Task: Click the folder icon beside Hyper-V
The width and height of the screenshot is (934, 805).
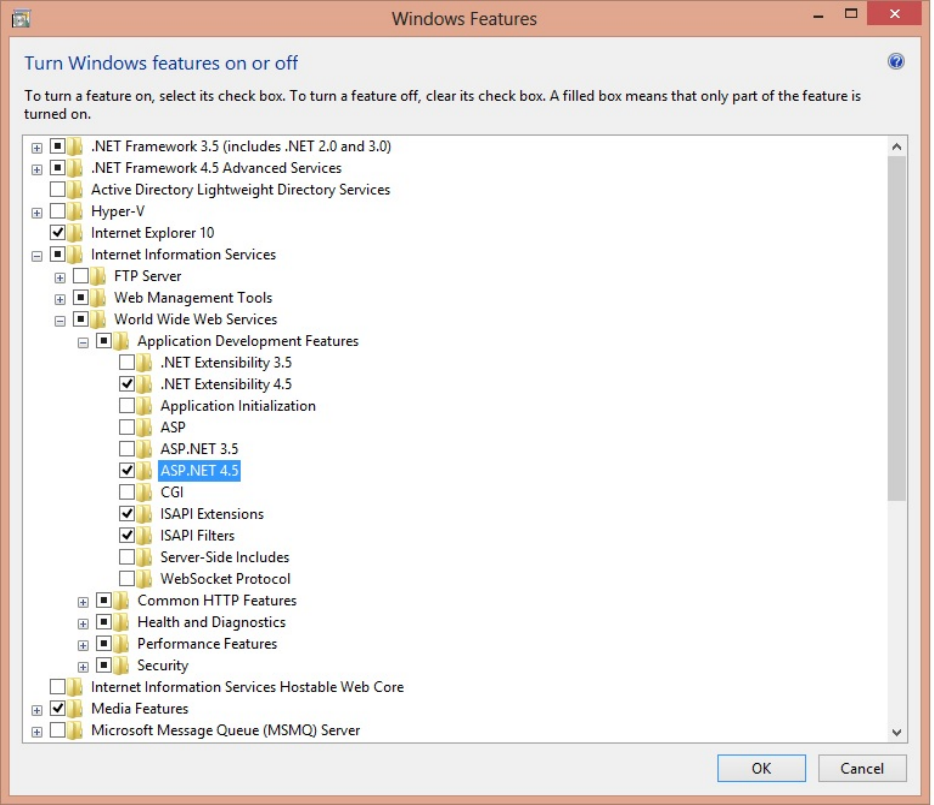Action: 75,211
